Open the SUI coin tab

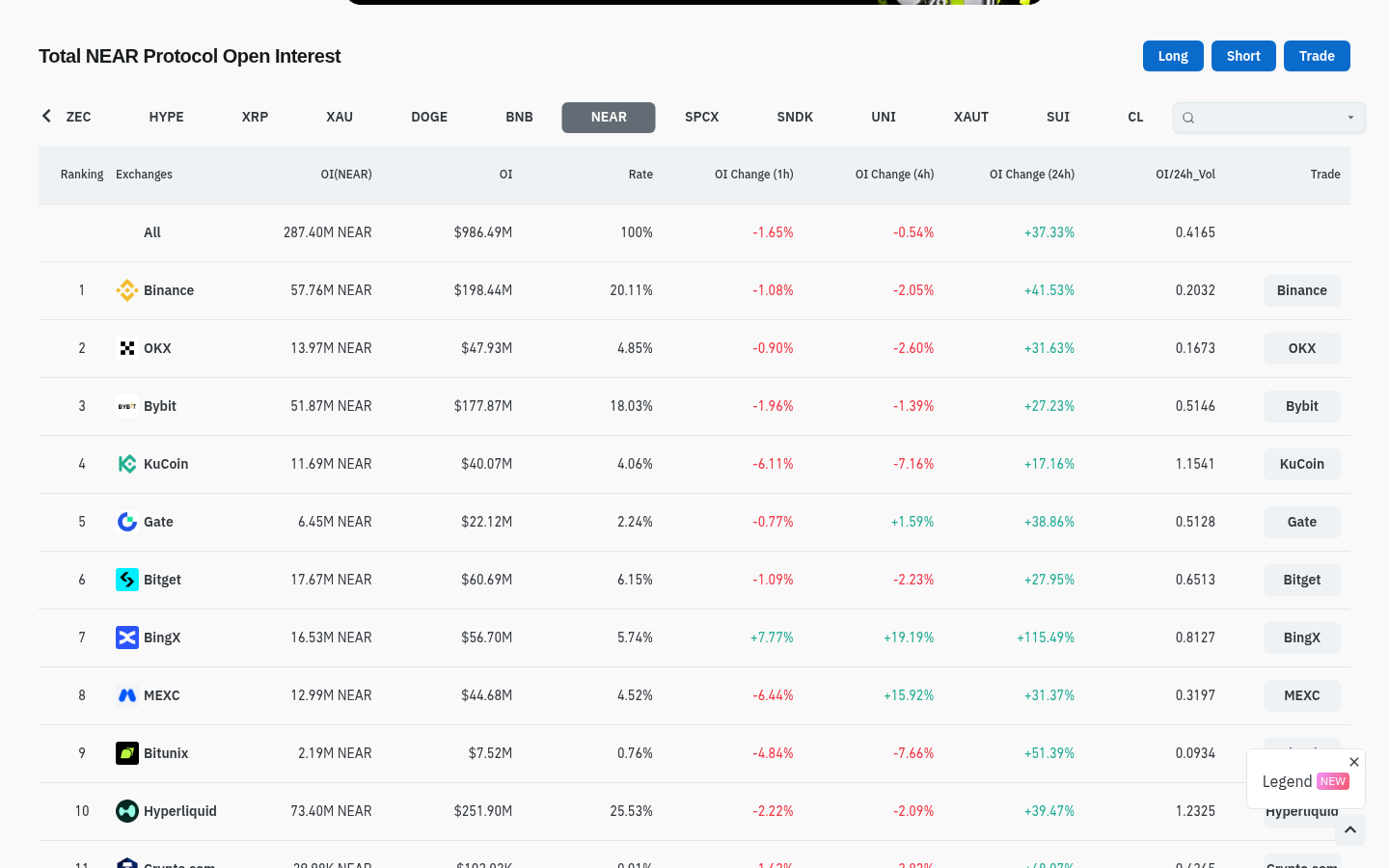(x=1058, y=117)
